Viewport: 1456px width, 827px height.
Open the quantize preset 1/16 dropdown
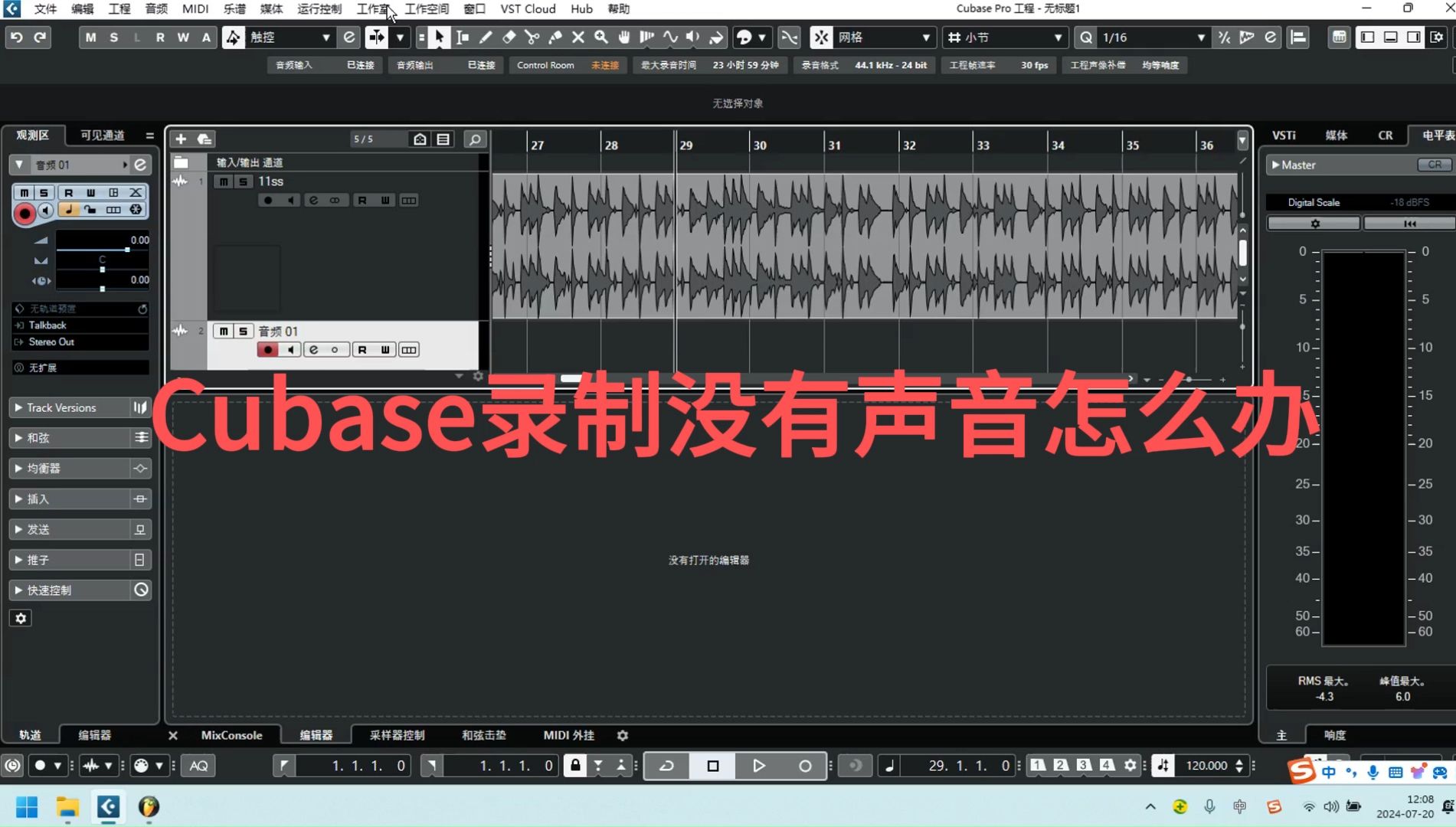coord(1153,37)
